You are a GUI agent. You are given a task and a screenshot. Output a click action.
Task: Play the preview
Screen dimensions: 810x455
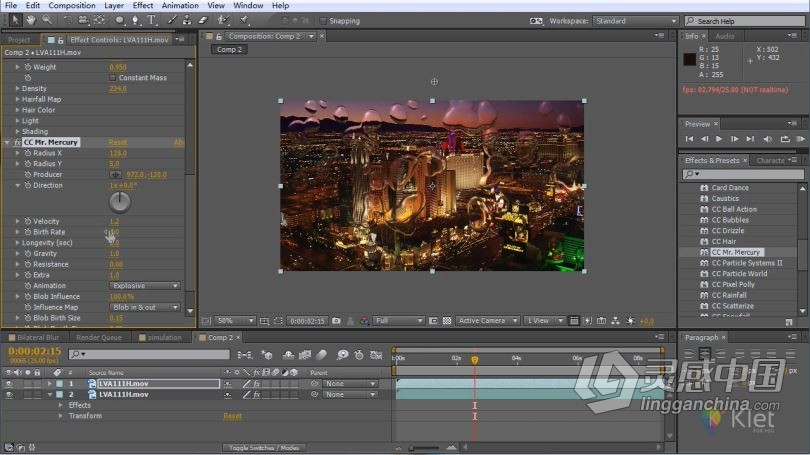pyautogui.click(x=719, y=139)
